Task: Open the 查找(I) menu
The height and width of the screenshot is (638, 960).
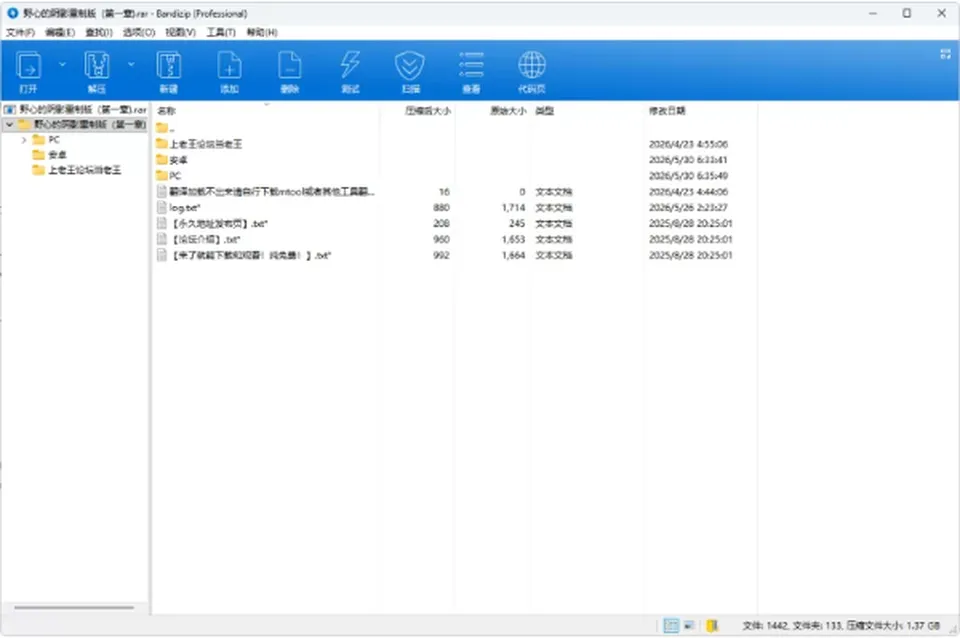Action: [x=99, y=32]
